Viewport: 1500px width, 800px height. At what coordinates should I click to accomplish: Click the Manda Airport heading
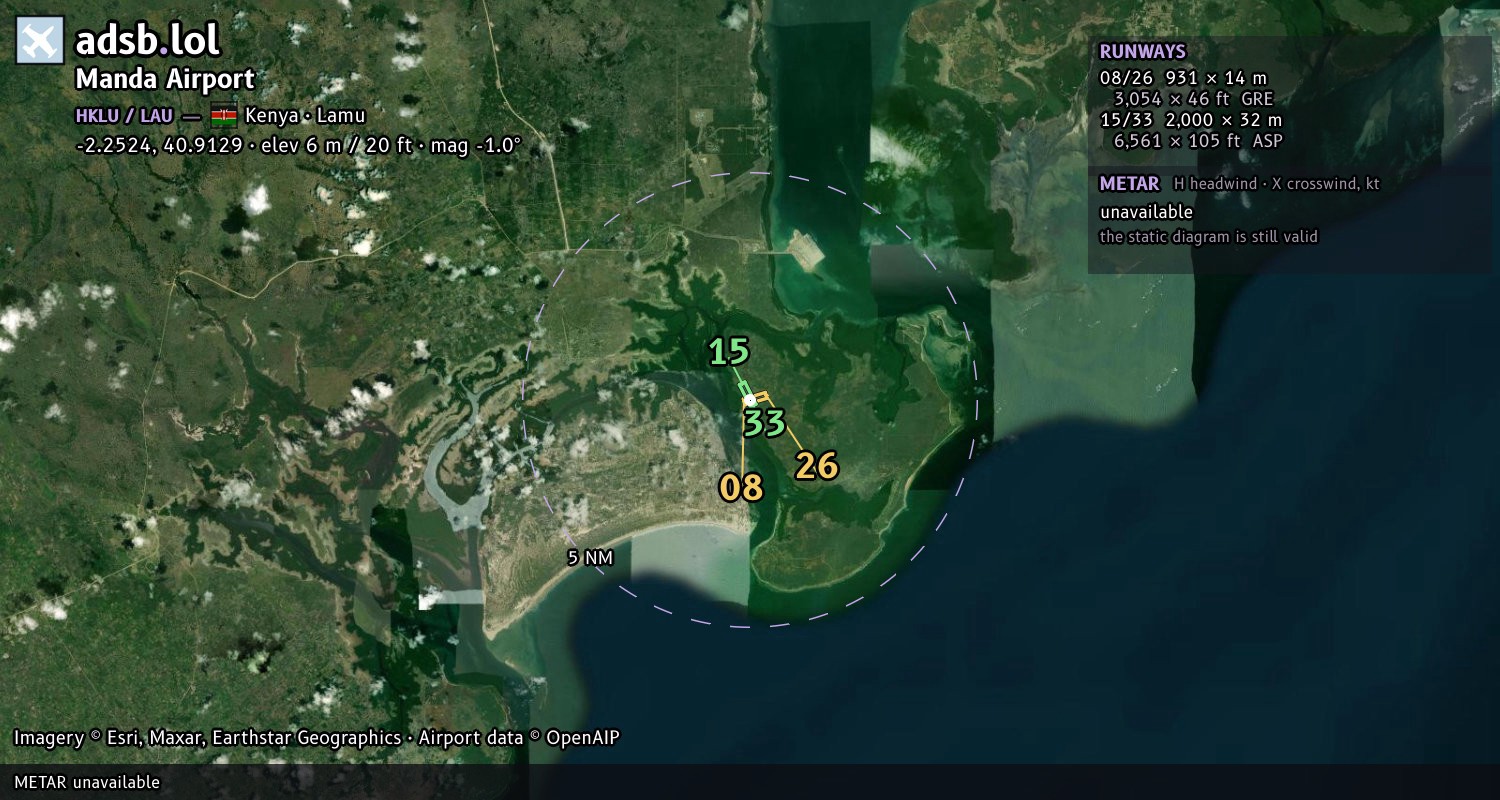pyautogui.click(x=165, y=79)
